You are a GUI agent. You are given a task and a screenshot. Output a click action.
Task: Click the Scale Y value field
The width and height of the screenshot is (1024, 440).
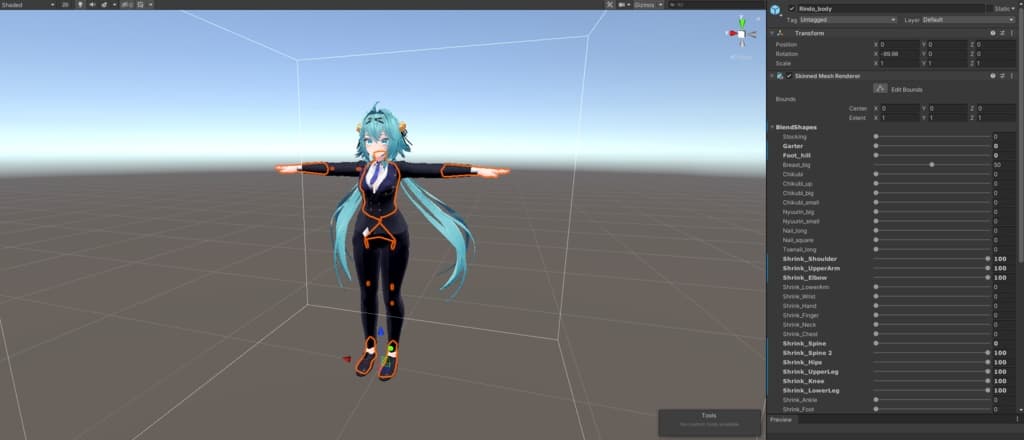click(947, 63)
